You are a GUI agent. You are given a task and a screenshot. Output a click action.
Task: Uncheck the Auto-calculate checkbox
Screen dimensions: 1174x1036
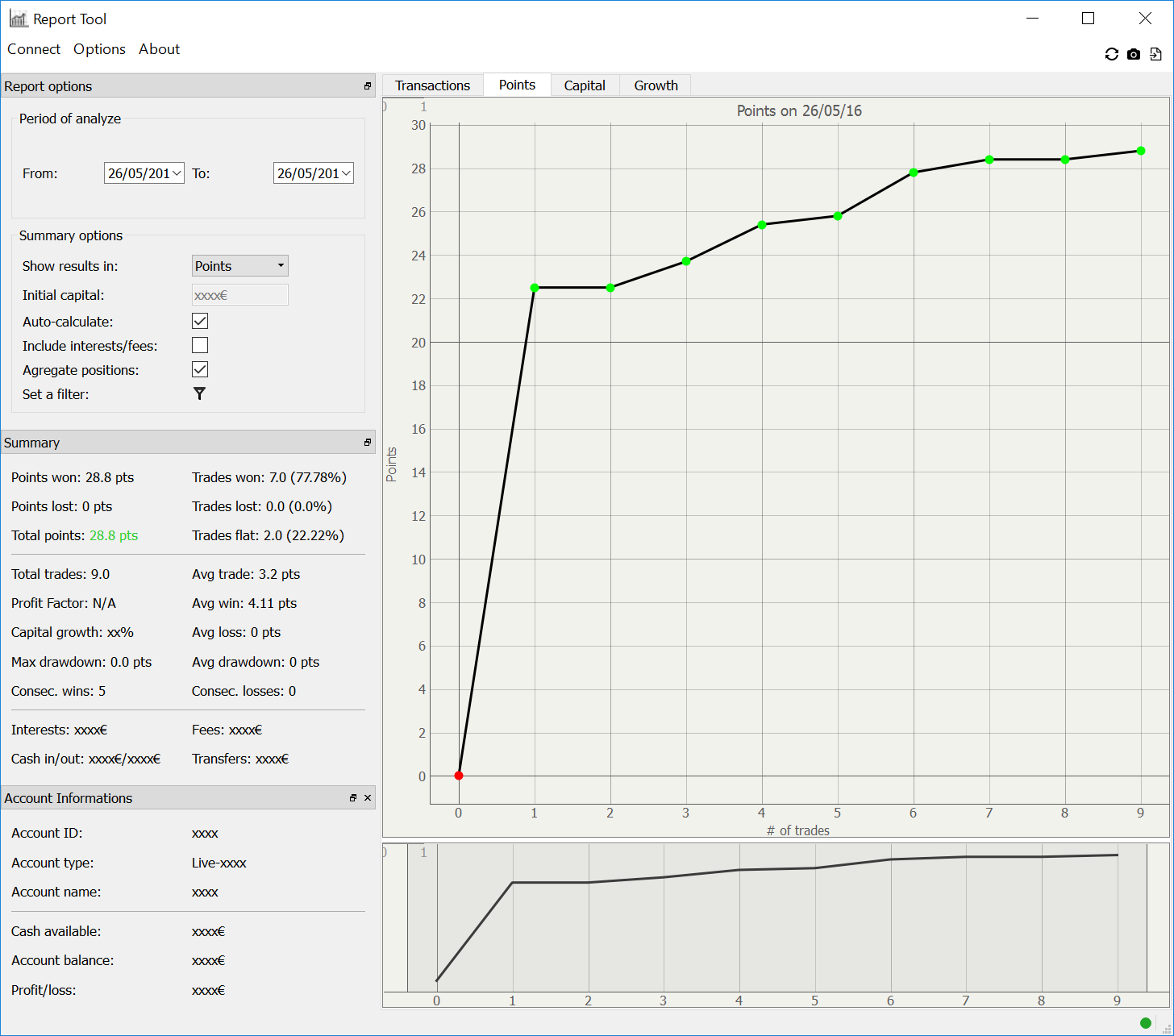click(x=200, y=321)
